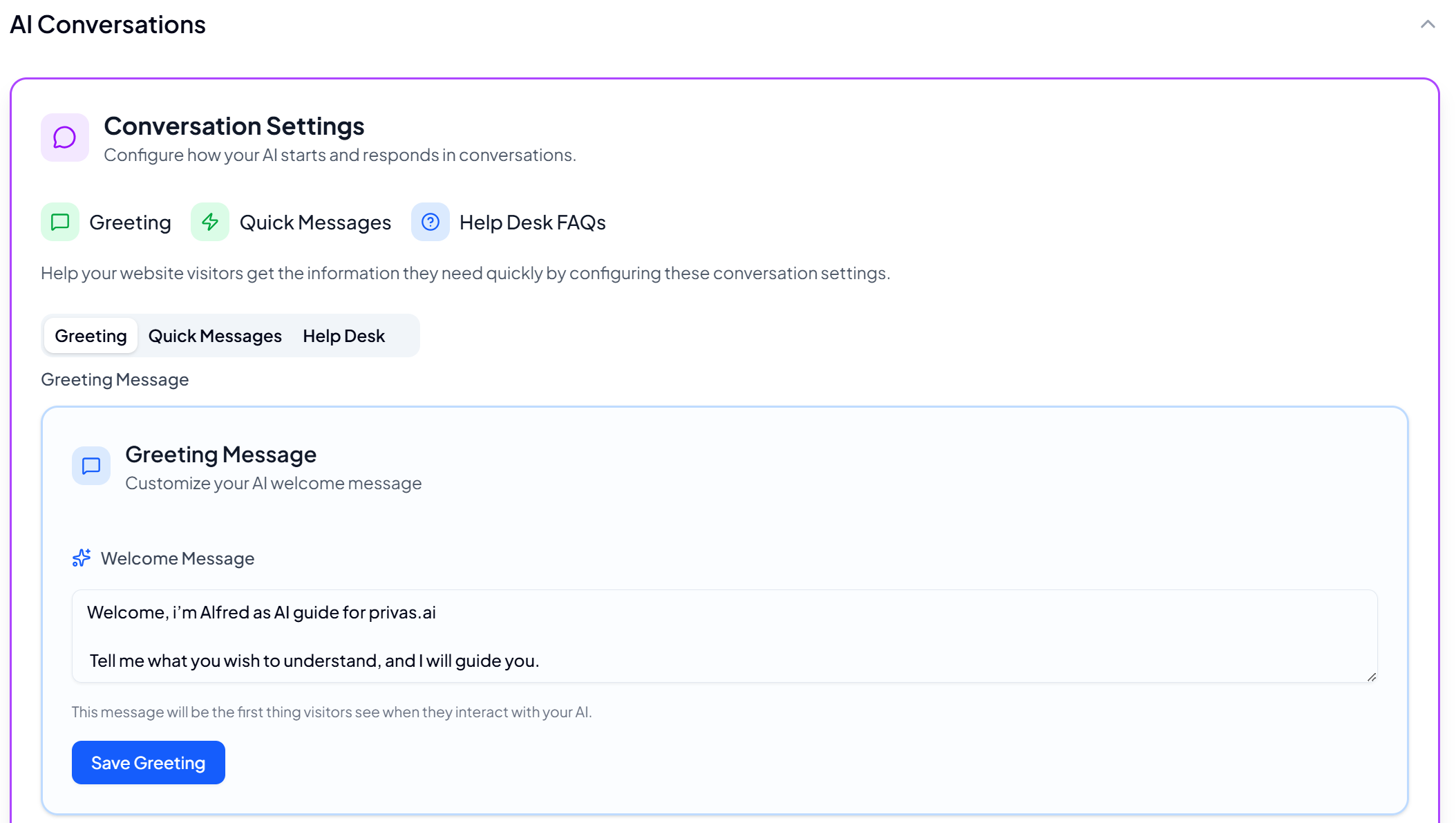Image resolution: width=1456 pixels, height=823 pixels.
Task: Click the sparkle icon beside Welcome Message
Action: pos(82,558)
